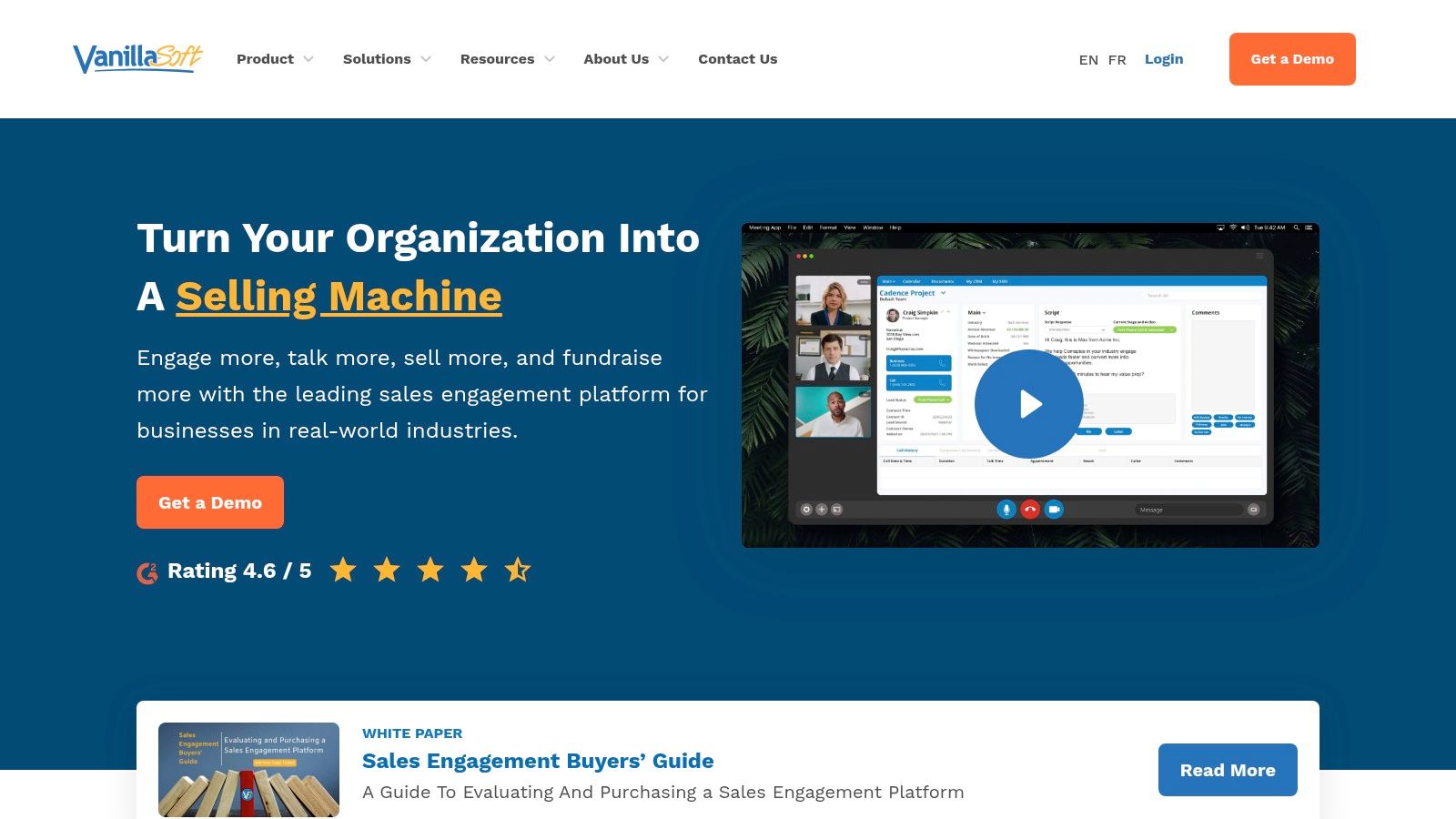Click the microphone icon in video preview
Viewport: 1456px width, 819px height.
click(1006, 510)
